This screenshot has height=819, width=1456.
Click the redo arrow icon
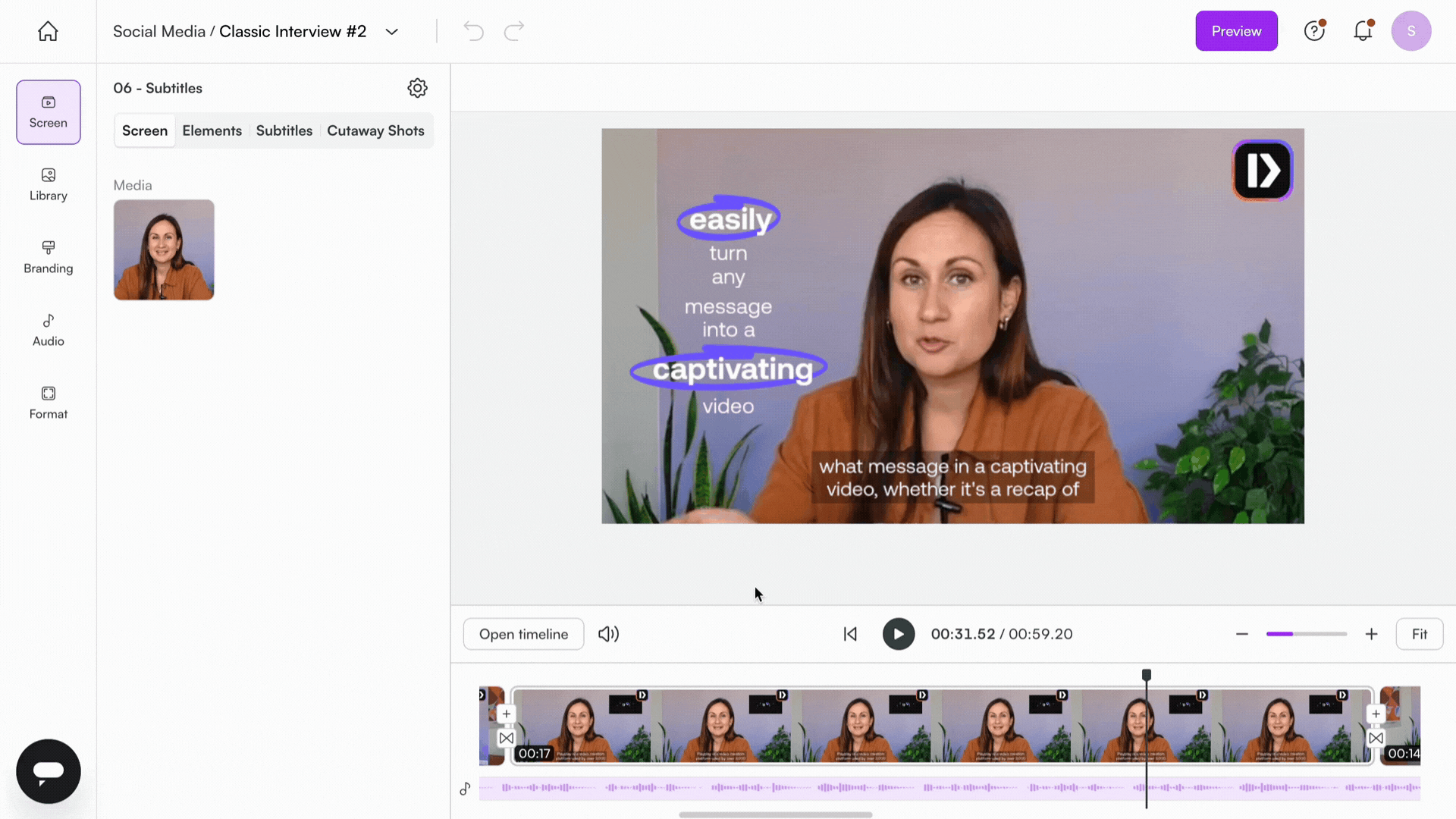pyautogui.click(x=514, y=31)
